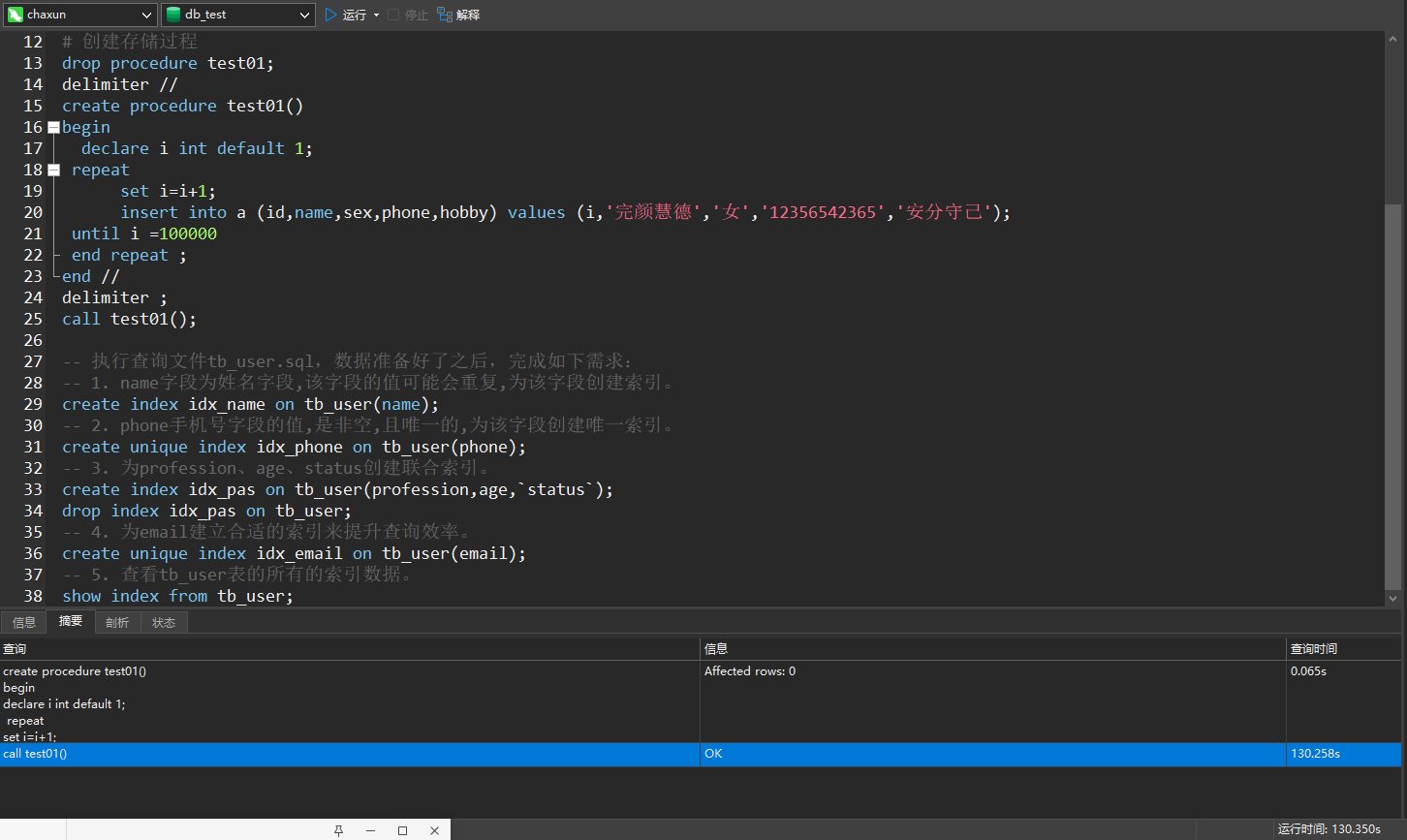Click the Explain (解释) query plan button
Screen dimensions: 1407x840
click(x=458, y=15)
